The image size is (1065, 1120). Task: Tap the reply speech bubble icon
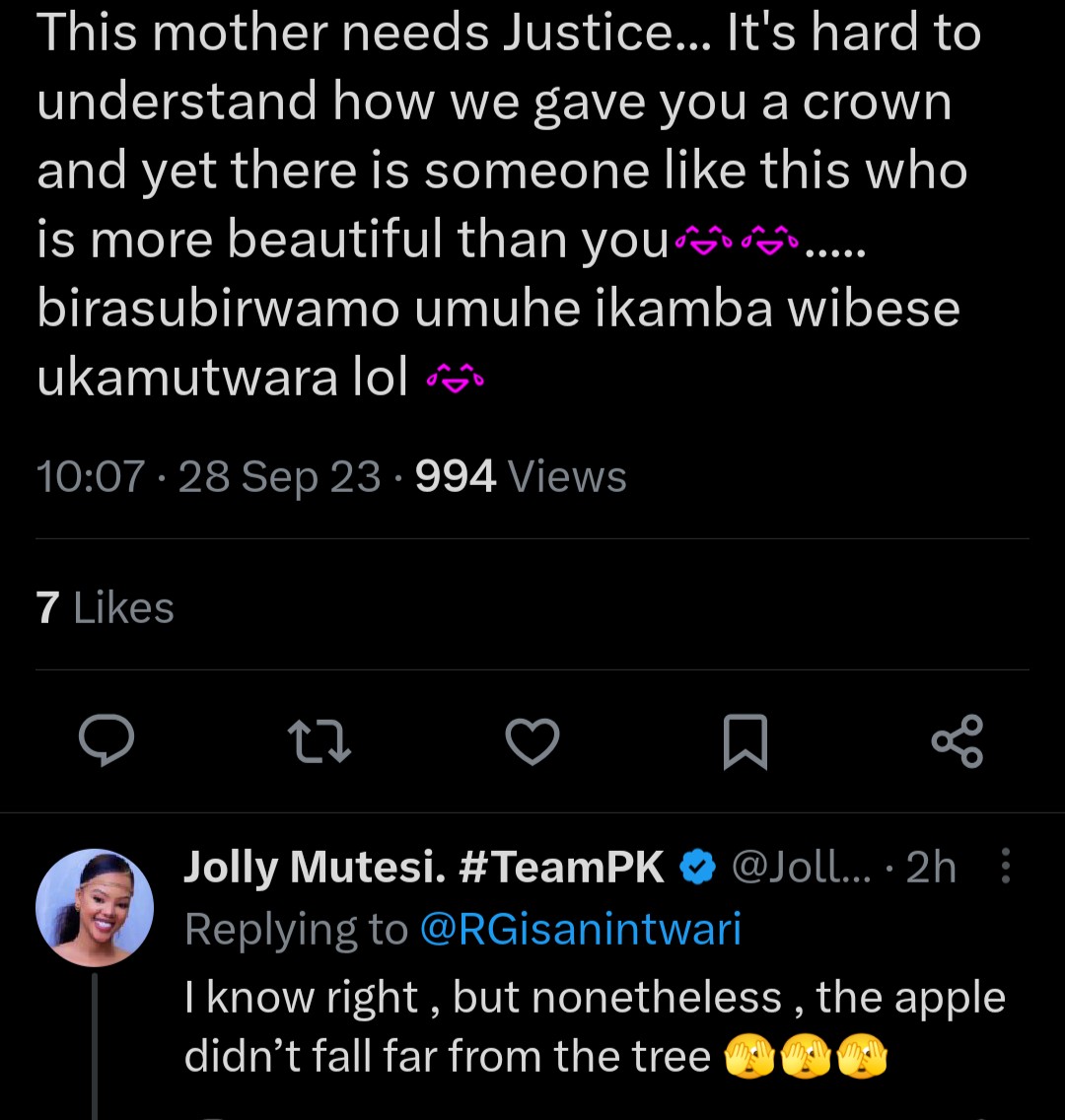click(x=106, y=741)
